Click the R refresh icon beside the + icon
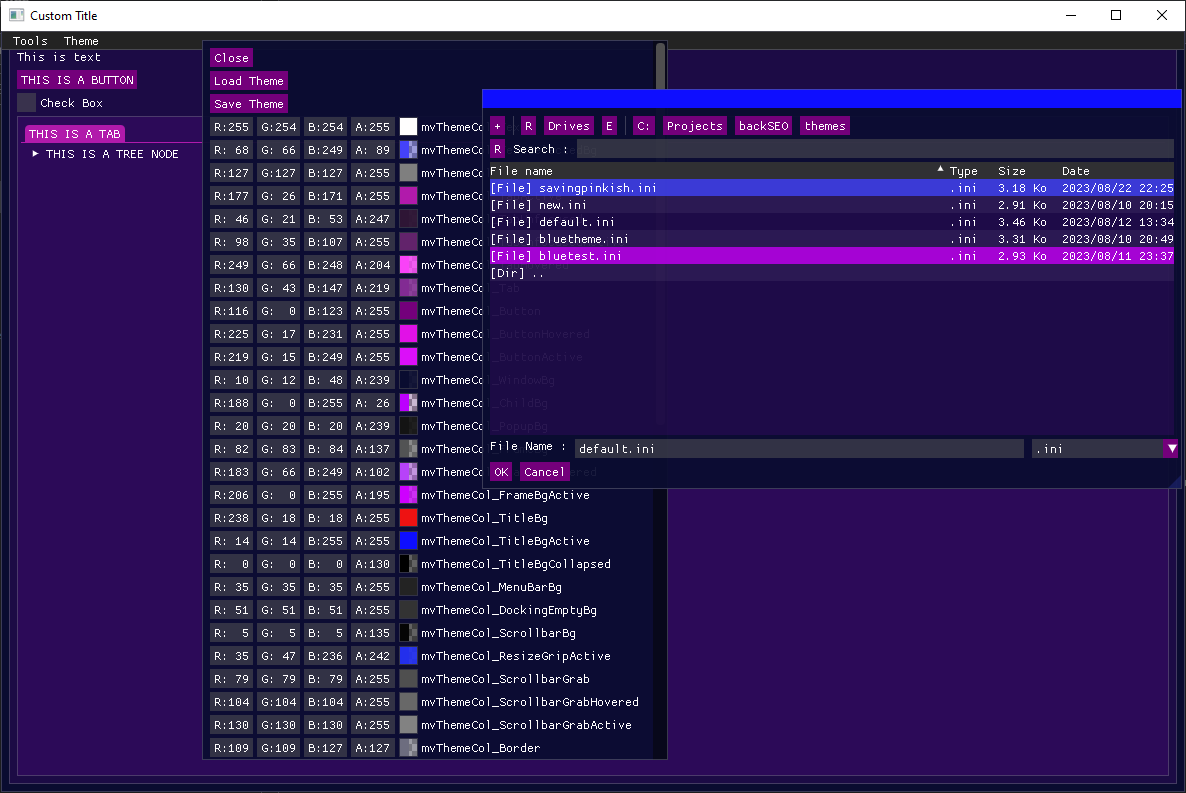 (527, 126)
